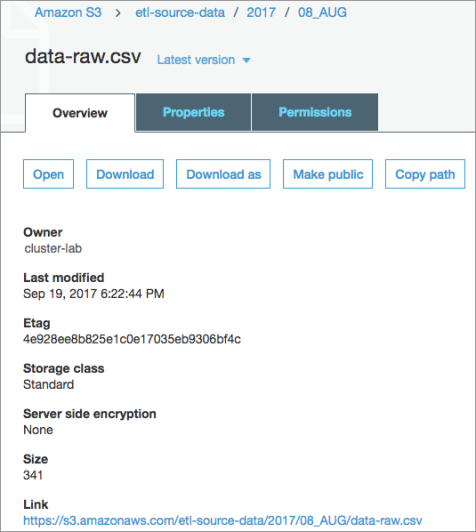Screen dimensions: 476x532
Task: Navigate to the 2017 folder breadcrumb
Action: coord(261,13)
